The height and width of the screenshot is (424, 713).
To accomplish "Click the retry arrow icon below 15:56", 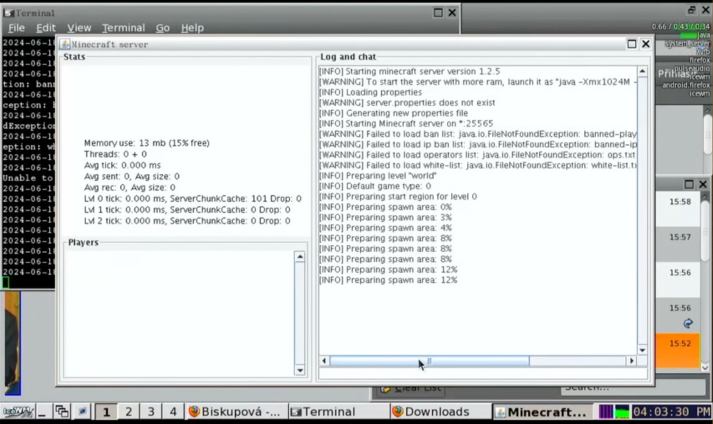I will coord(688,323).
